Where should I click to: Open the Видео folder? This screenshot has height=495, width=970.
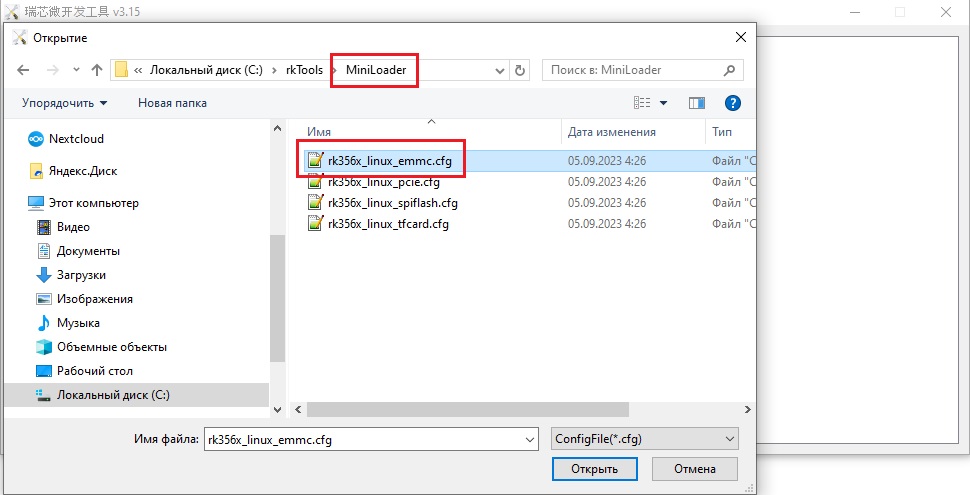[73, 227]
